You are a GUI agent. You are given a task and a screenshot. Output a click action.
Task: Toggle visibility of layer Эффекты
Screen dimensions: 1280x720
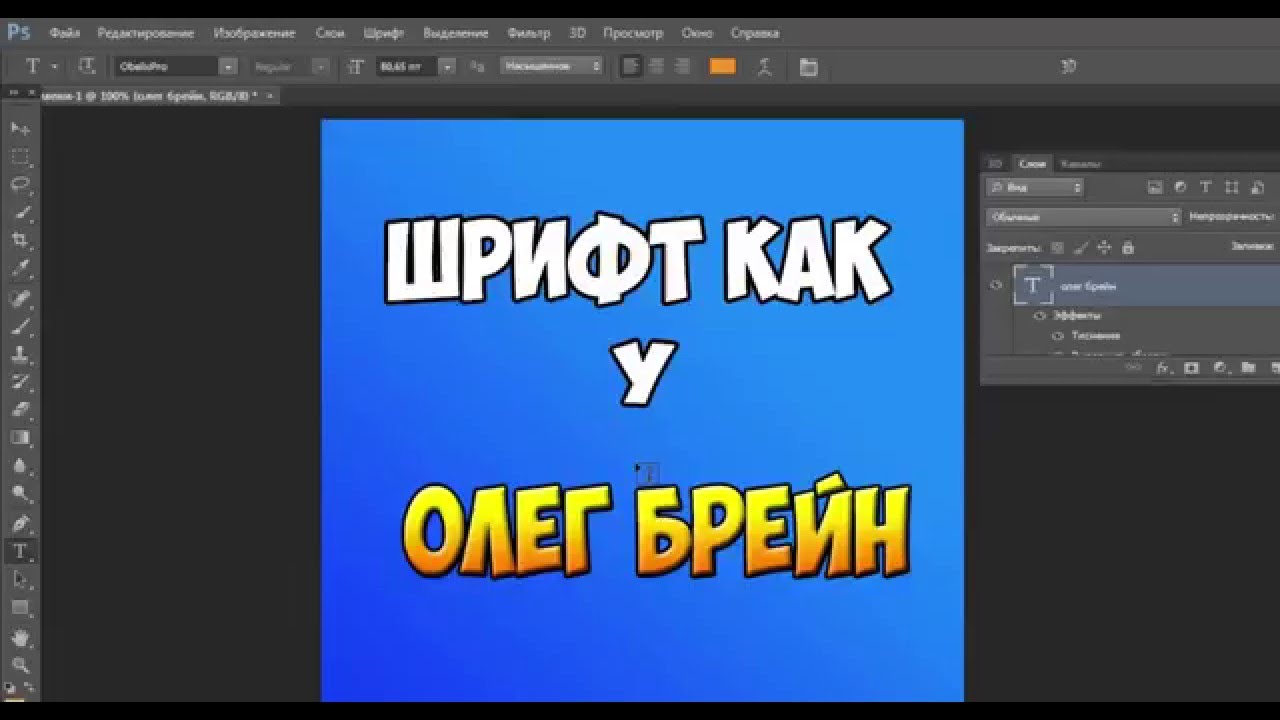coord(1039,316)
